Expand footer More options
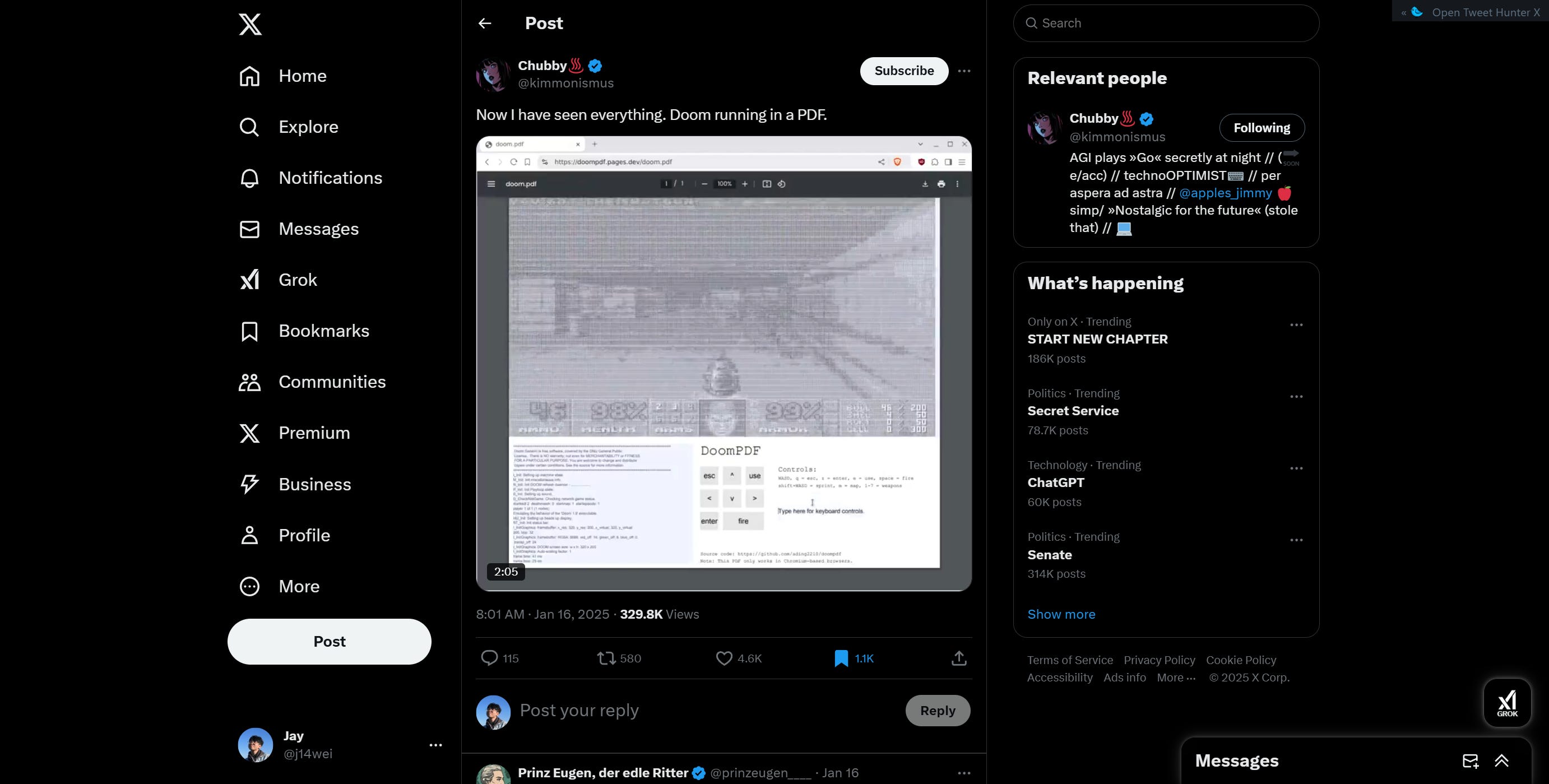The width and height of the screenshot is (1549, 784). [x=1176, y=678]
